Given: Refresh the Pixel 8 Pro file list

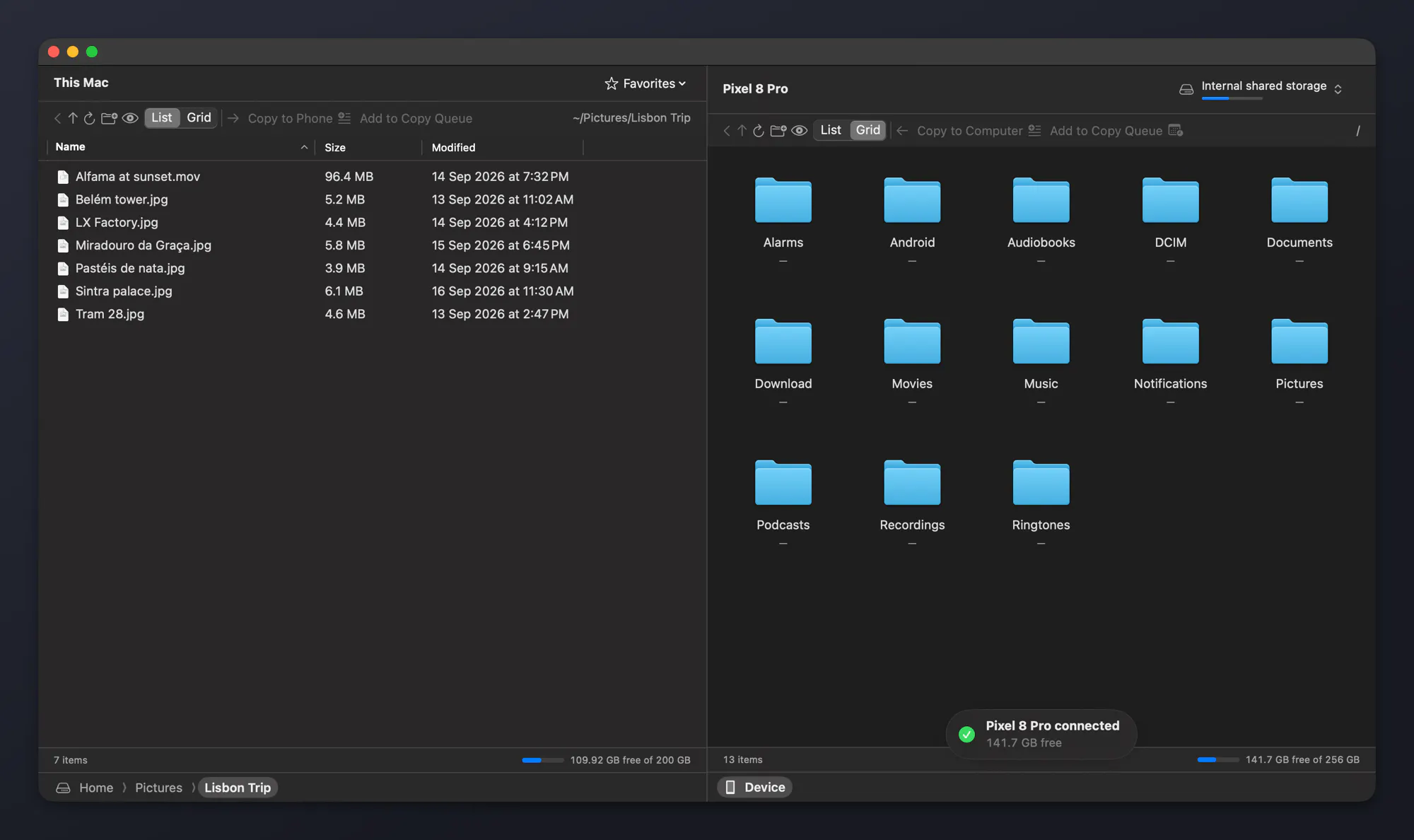Looking at the screenshot, I should 759,131.
